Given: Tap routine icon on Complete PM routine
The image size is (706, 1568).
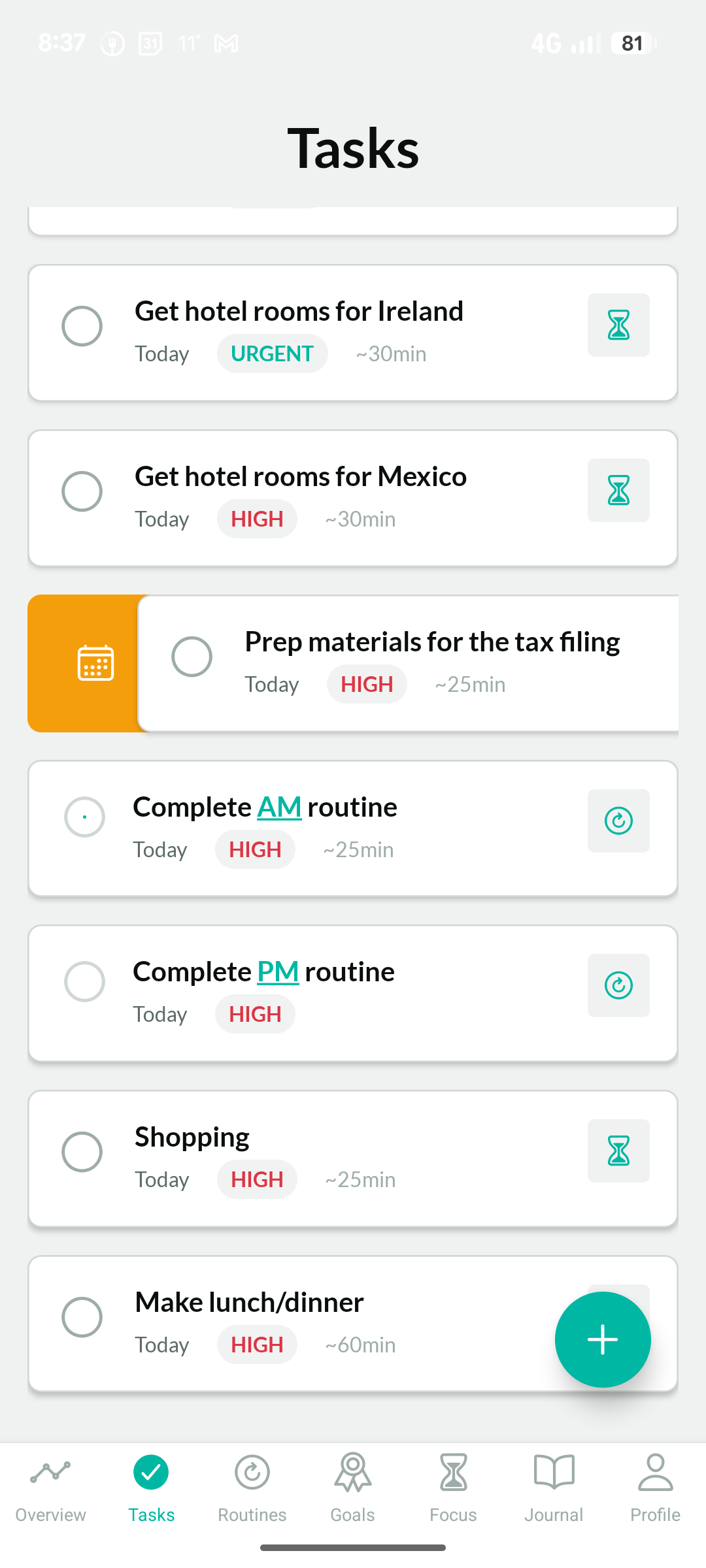Looking at the screenshot, I should point(618,986).
